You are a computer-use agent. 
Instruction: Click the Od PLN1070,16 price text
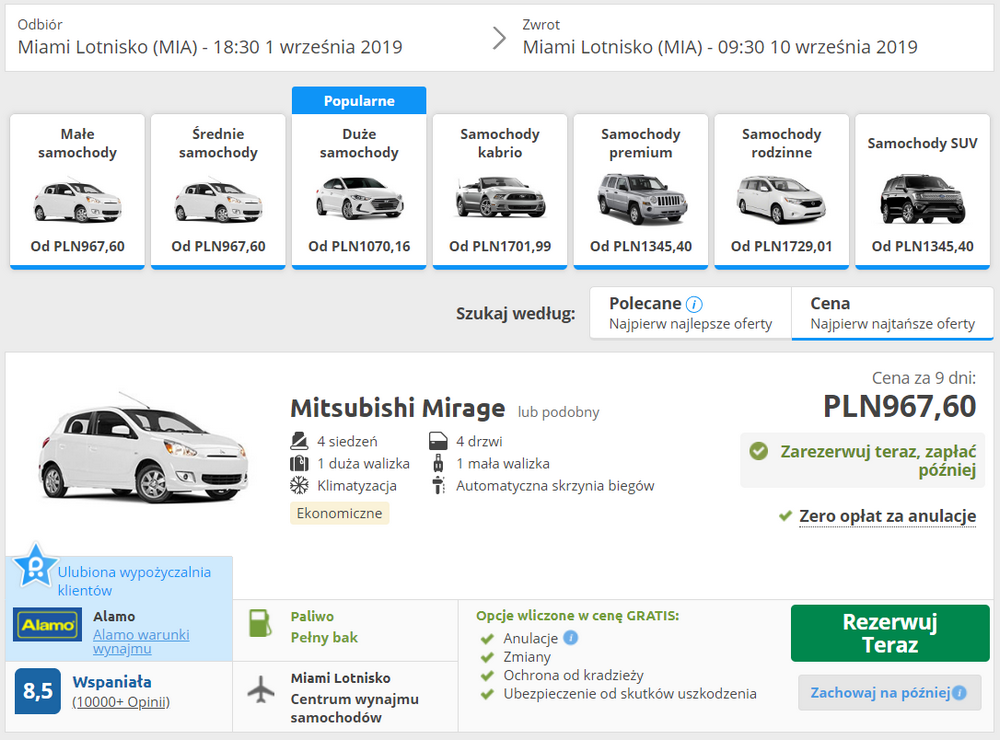[359, 246]
